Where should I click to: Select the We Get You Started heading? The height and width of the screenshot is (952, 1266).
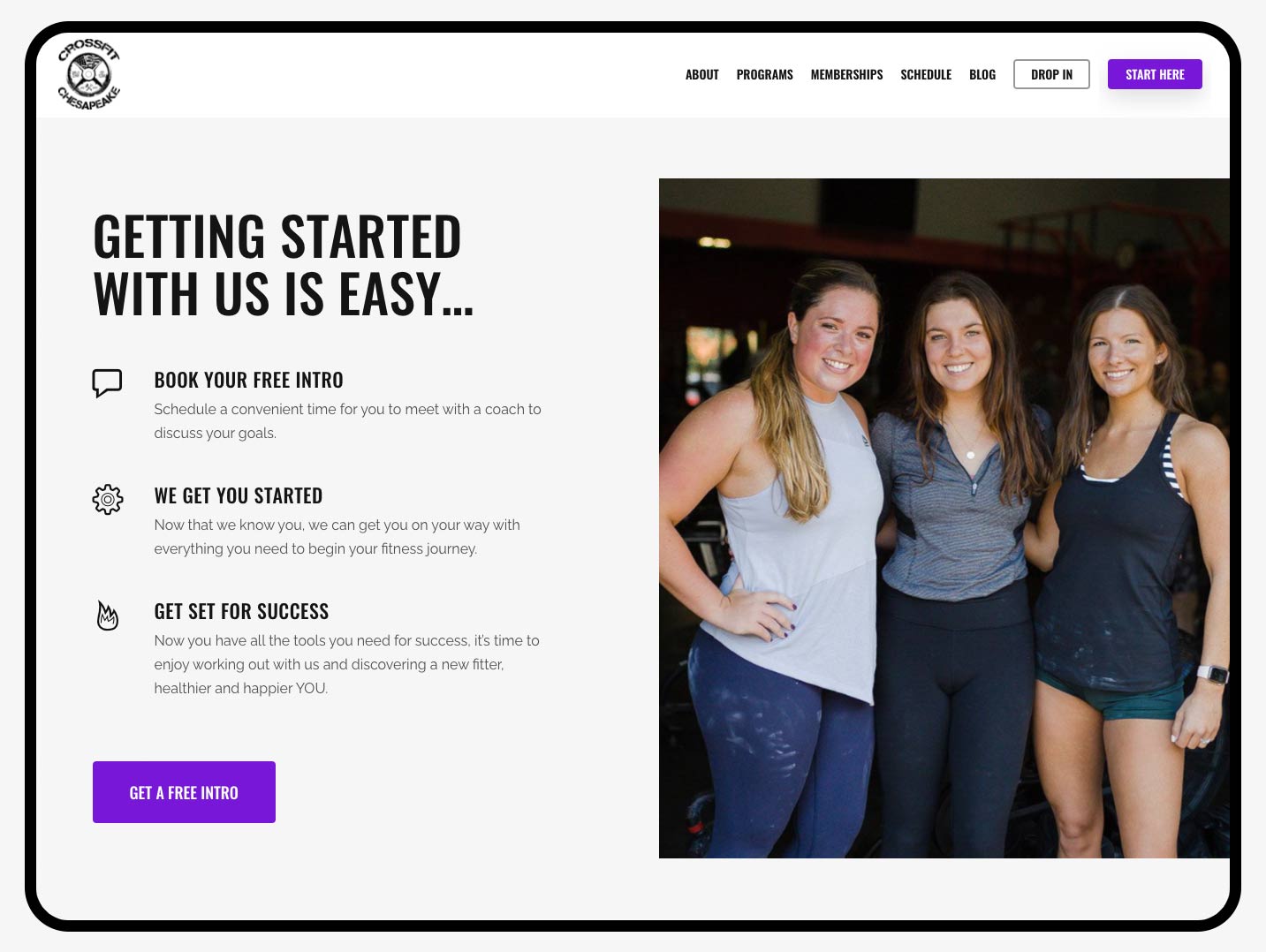[x=239, y=495]
